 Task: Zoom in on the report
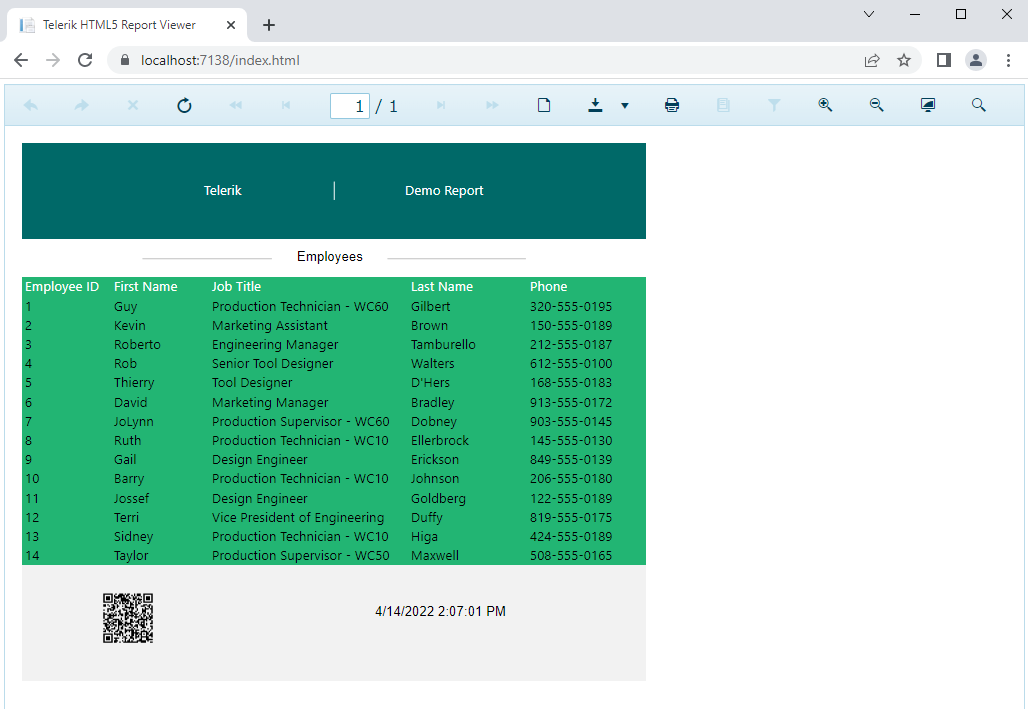click(825, 105)
